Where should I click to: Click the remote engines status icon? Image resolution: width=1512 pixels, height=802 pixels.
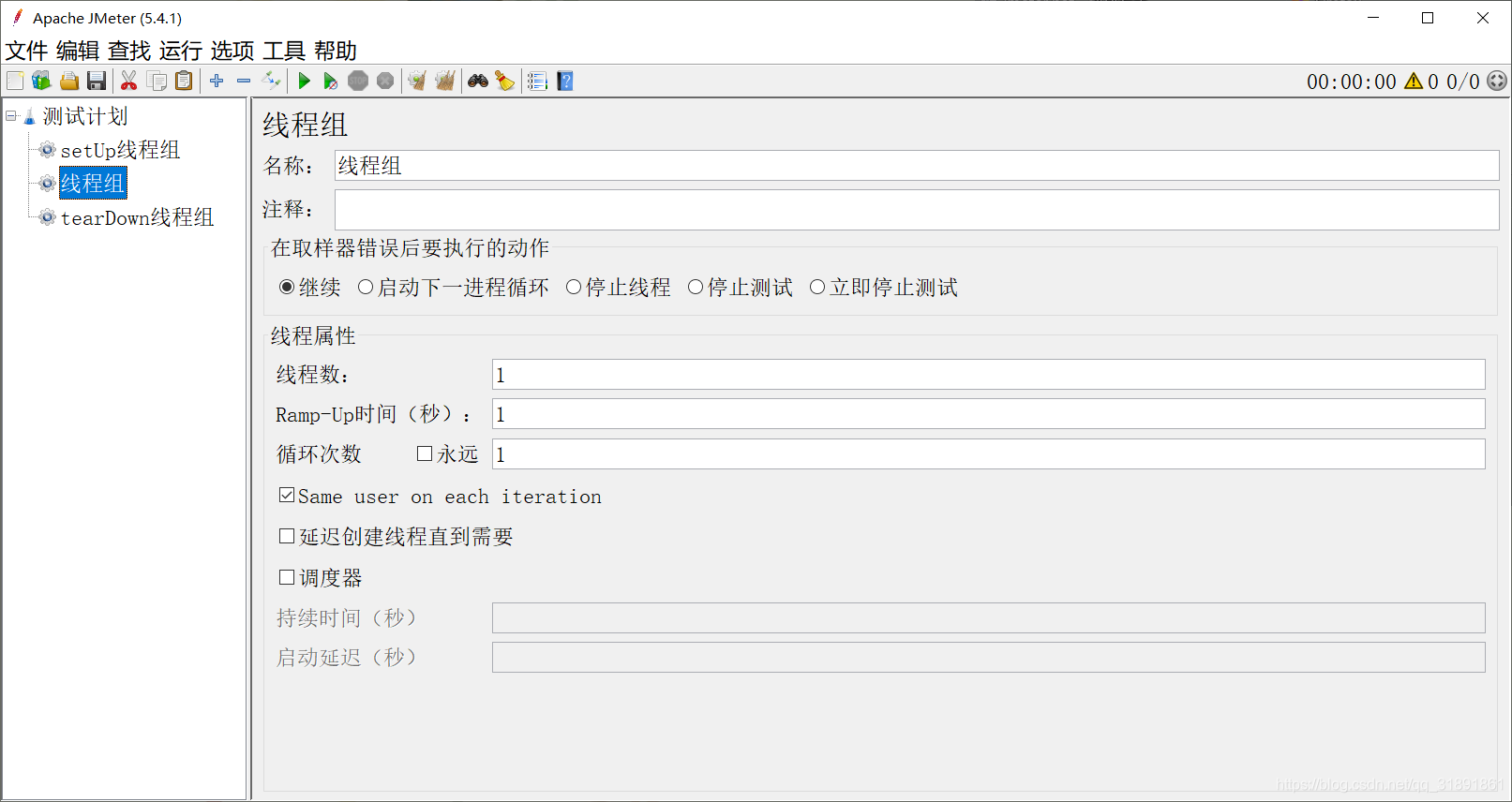[x=1497, y=82]
